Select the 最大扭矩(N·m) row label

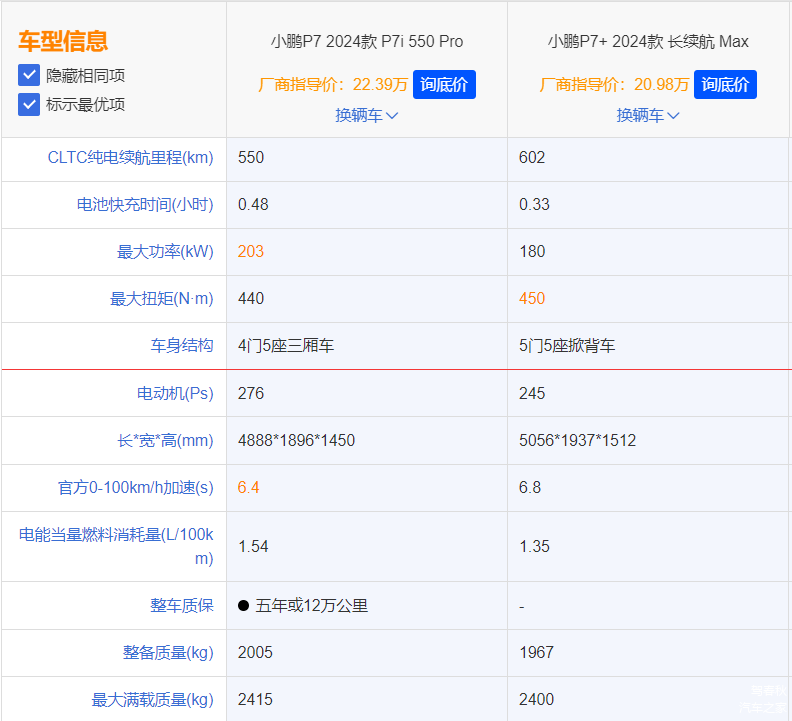tap(161, 299)
